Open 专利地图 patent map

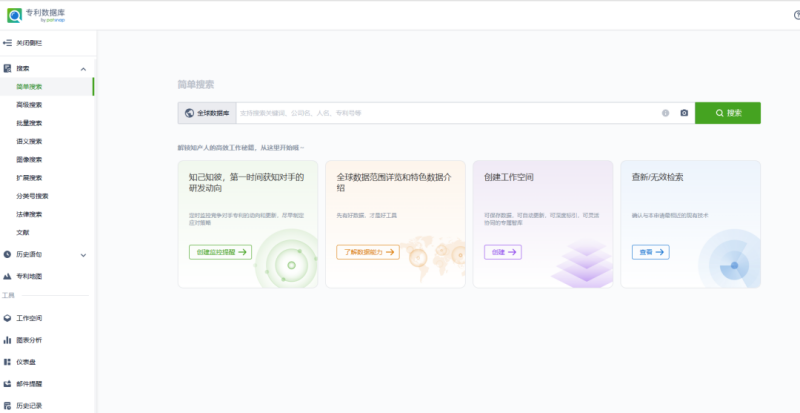[29, 276]
